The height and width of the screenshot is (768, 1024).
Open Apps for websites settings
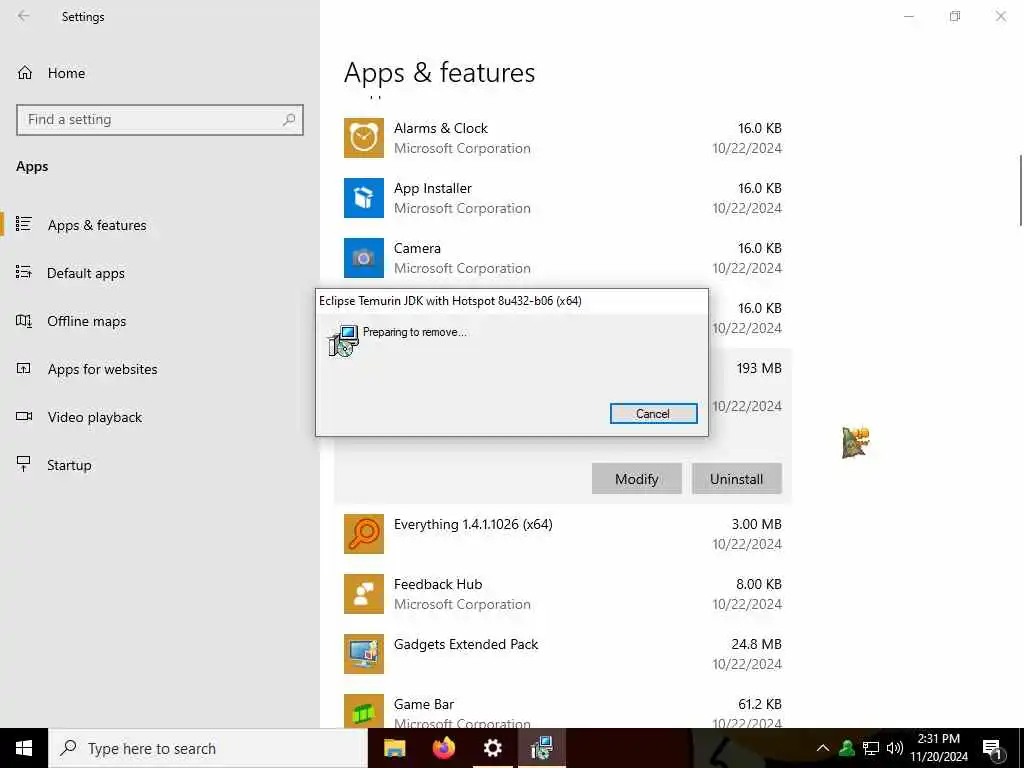[x=160, y=368]
